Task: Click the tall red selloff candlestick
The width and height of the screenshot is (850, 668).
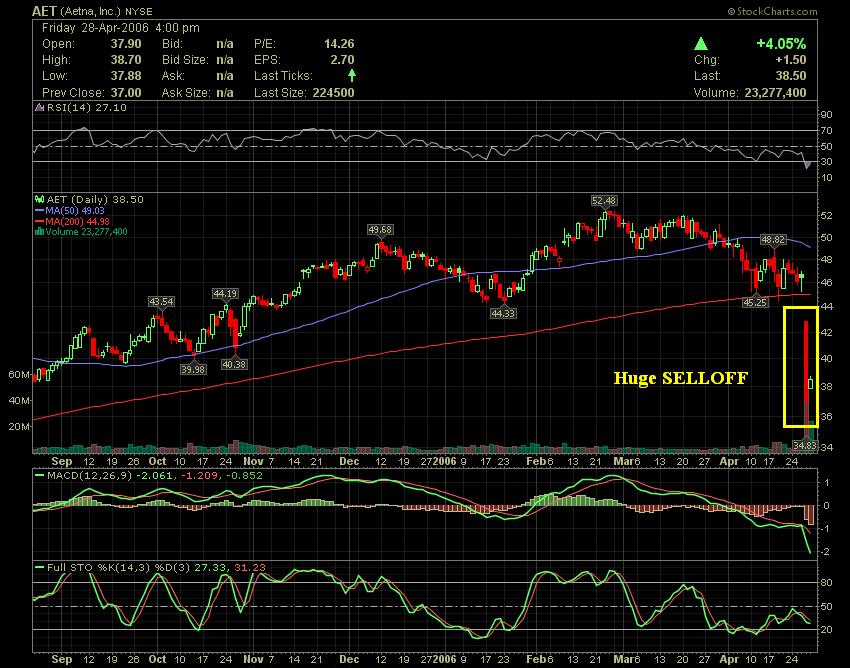Action: tap(806, 363)
